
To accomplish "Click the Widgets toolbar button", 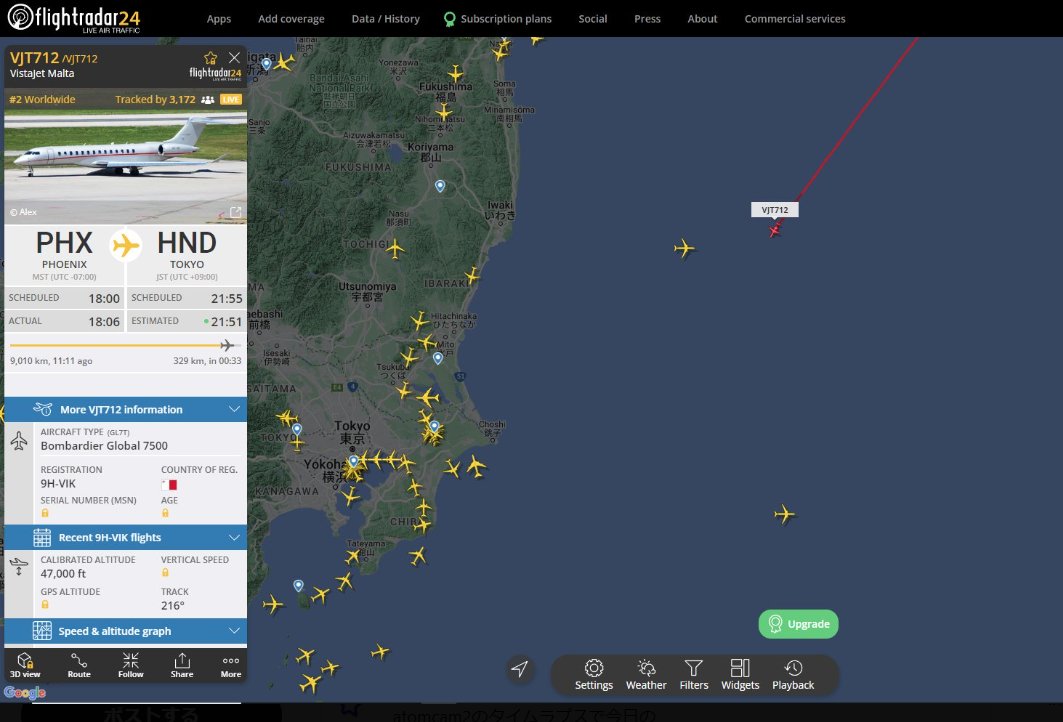I will tap(740, 674).
